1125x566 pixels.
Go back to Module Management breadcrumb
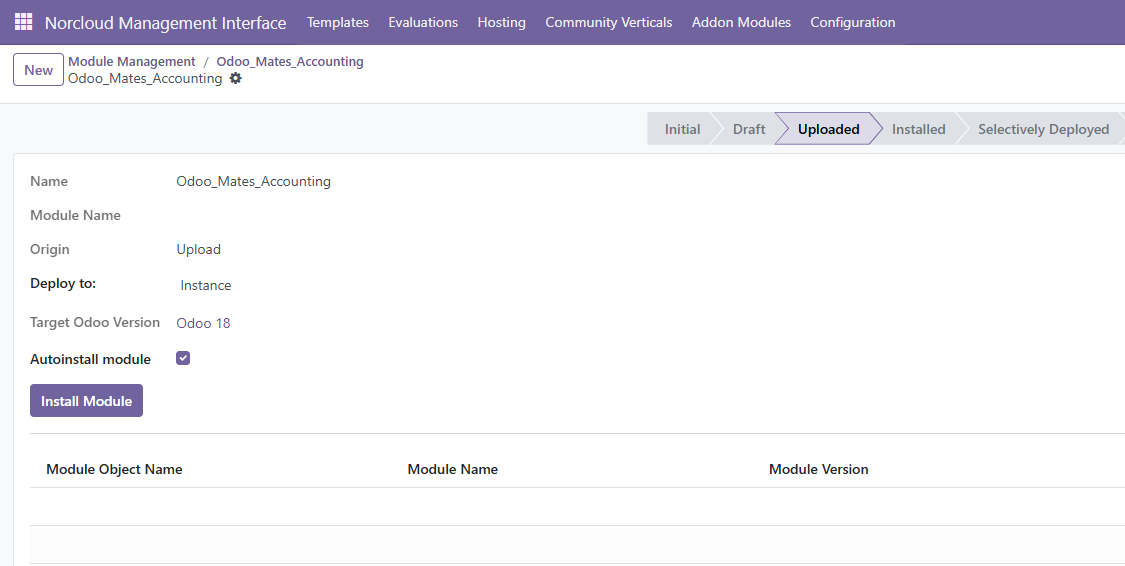(x=131, y=62)
